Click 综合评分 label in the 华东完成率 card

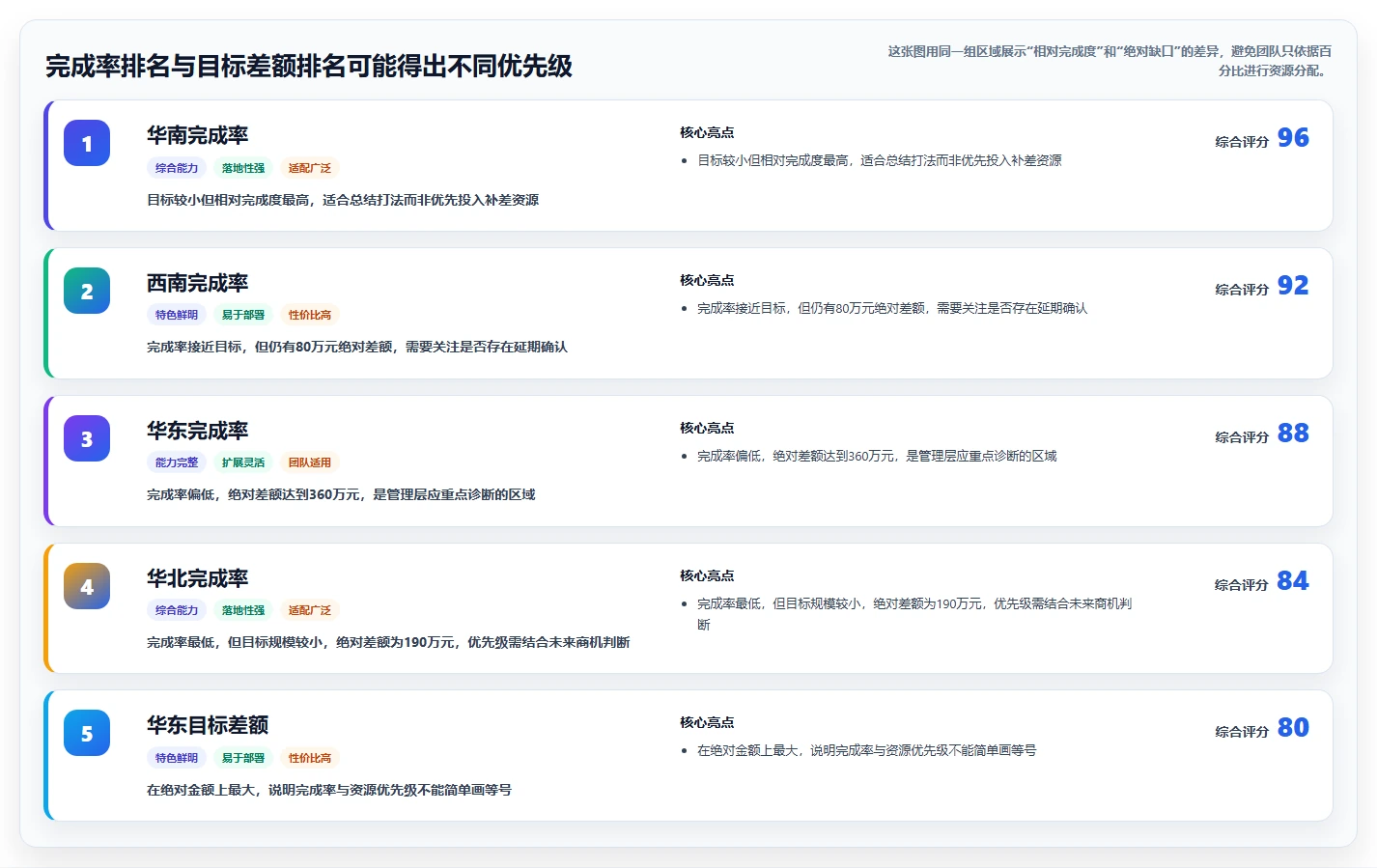point(1242,437)
